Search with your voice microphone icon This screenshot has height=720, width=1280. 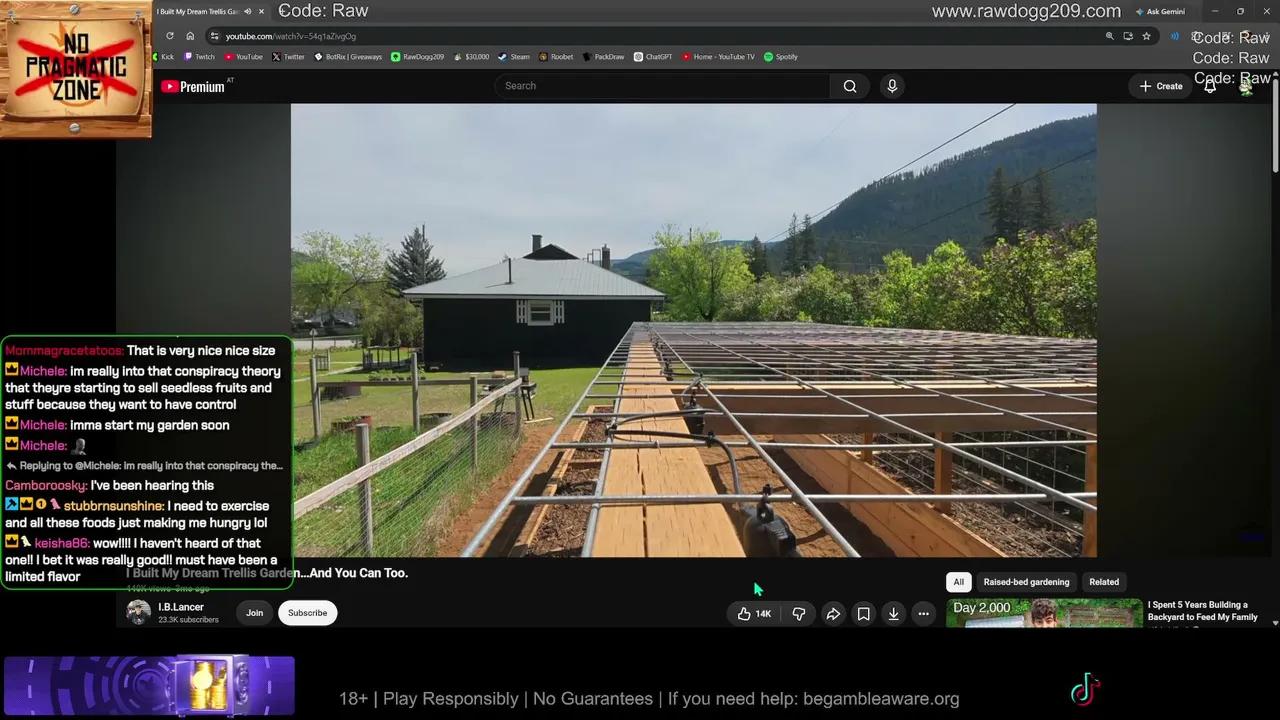coord(892,86)
